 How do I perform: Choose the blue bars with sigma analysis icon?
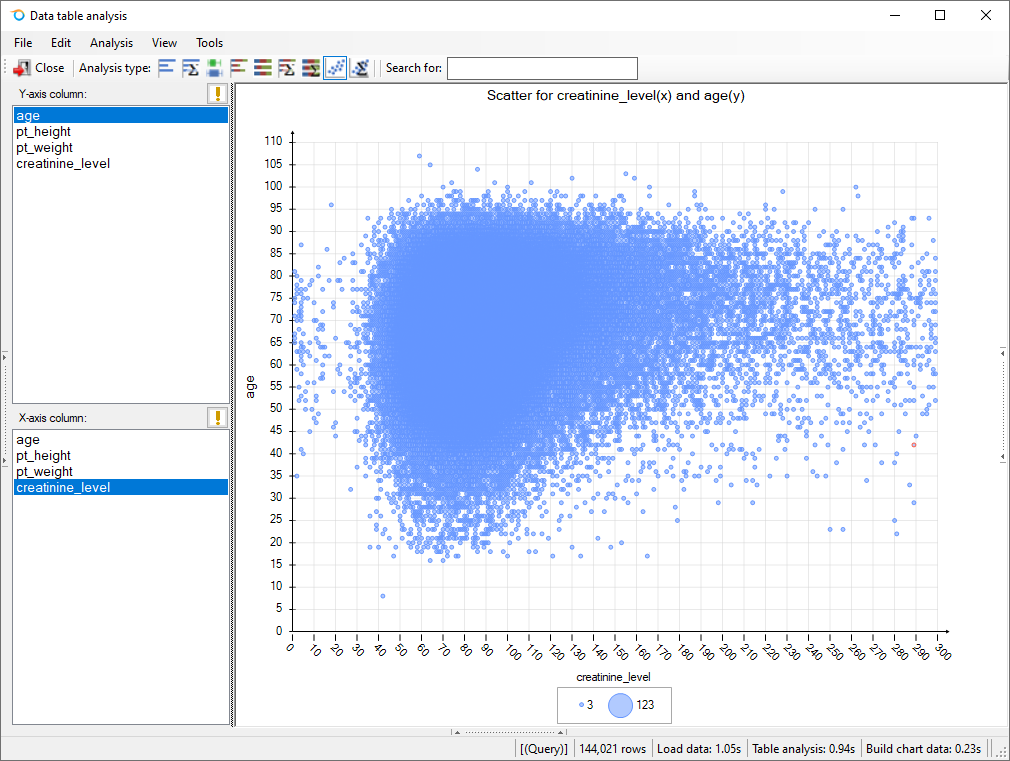[x=190, y=68]
